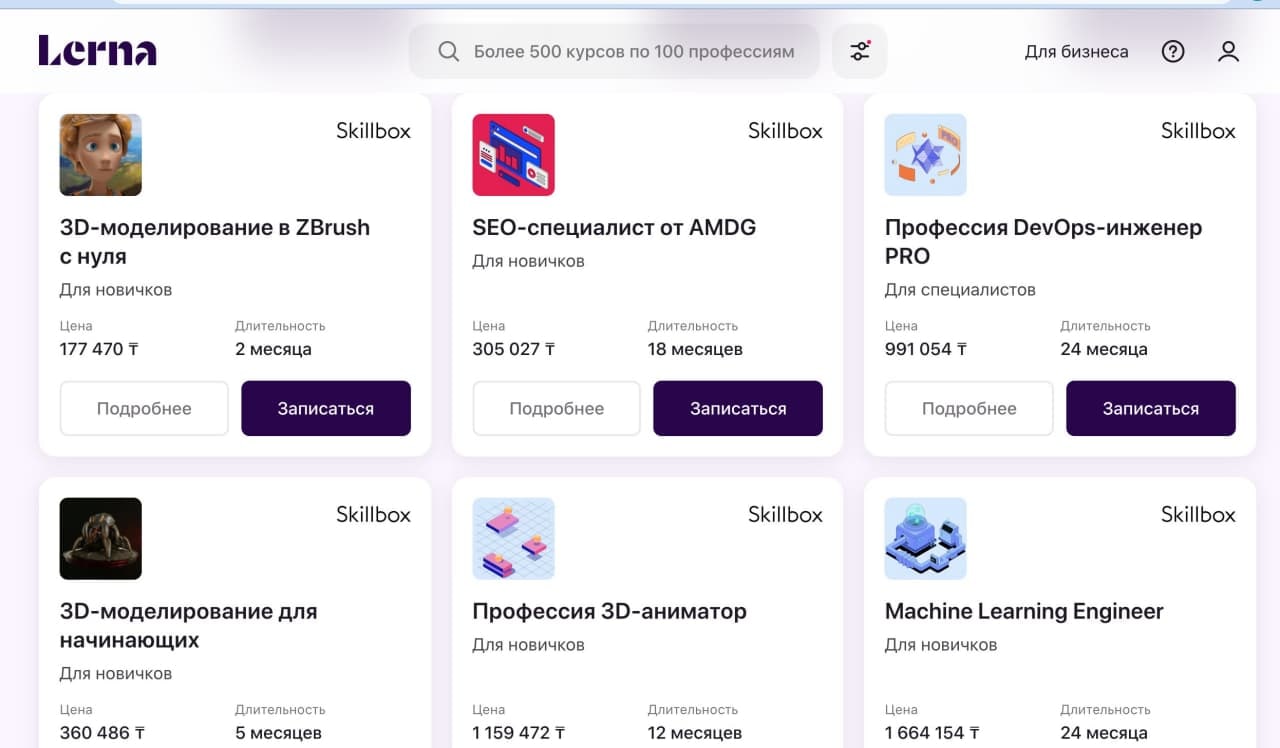
Task: Open the Machine Learning Engineer title
Action: point(1024,611)
